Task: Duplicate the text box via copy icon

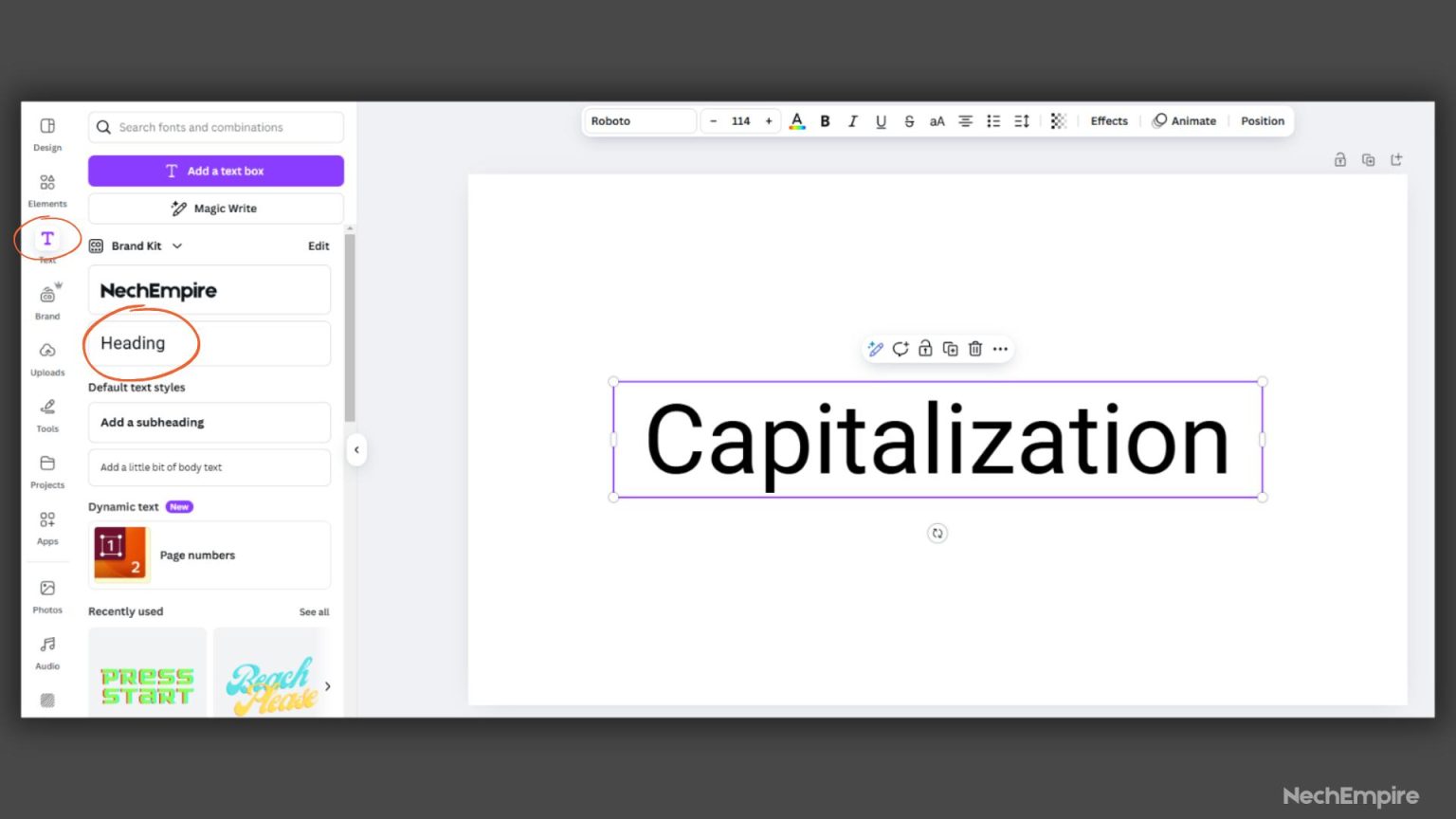Action: coord(950,349)
